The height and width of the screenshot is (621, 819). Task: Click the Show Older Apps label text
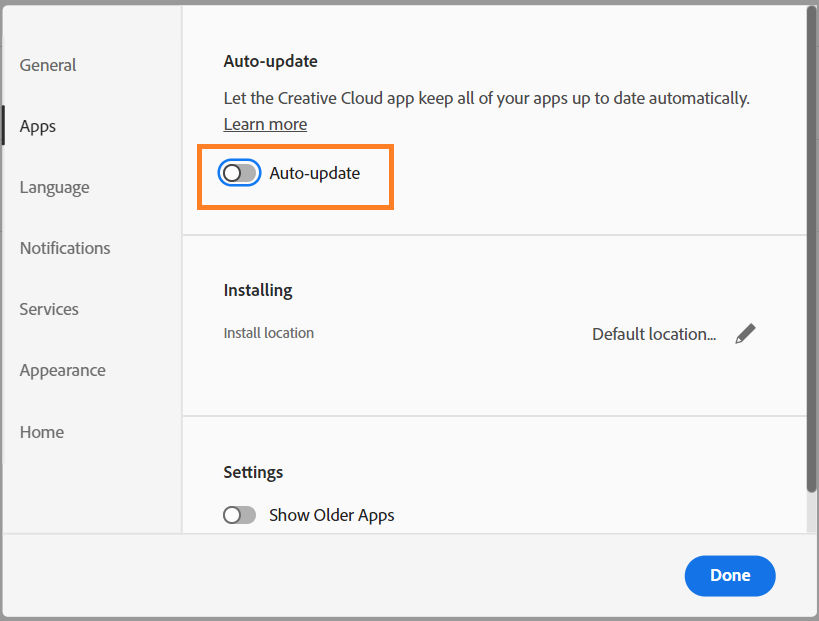[x=331, y=515]
